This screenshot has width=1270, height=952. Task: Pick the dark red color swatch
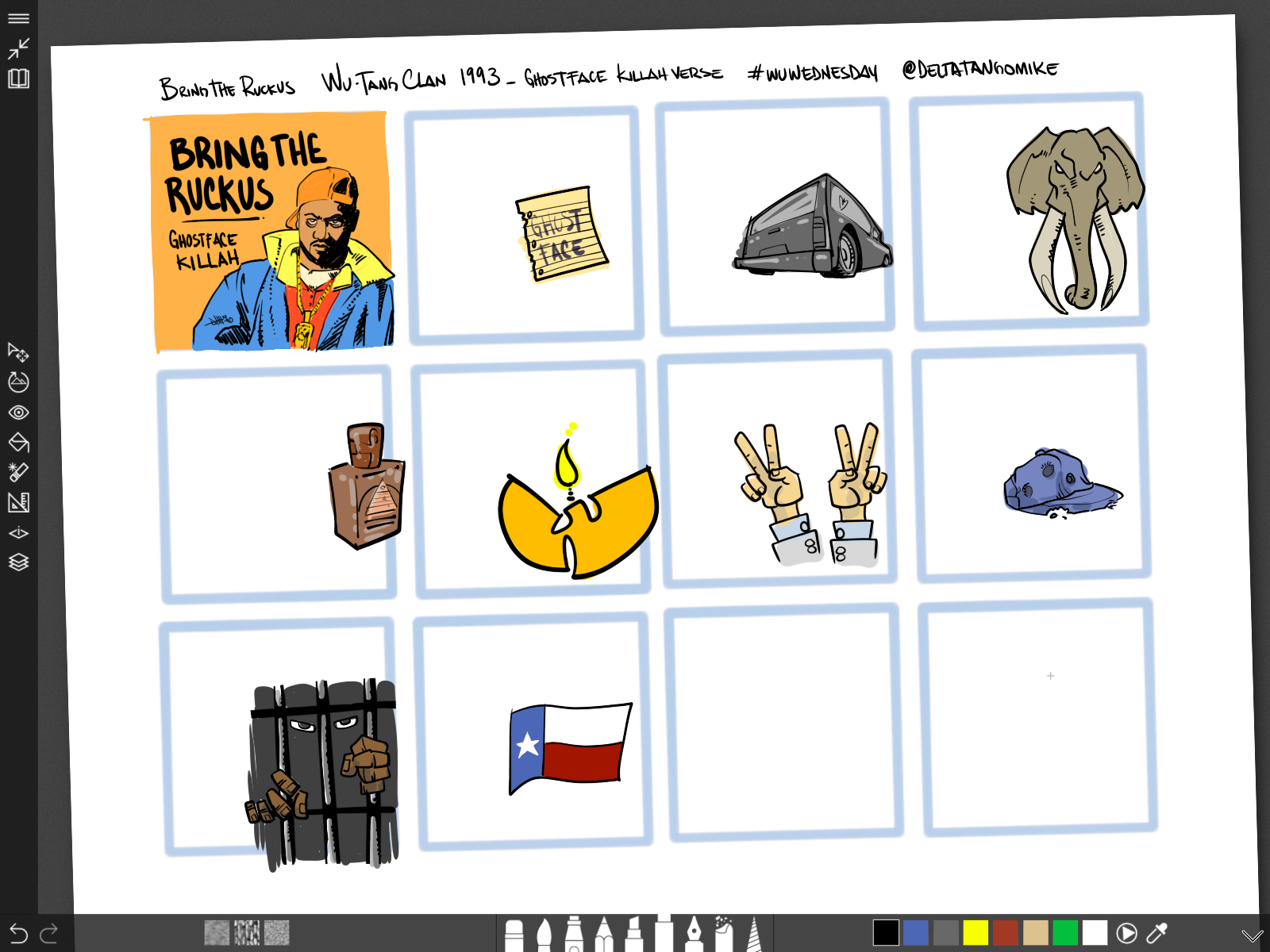point(1006,933)
